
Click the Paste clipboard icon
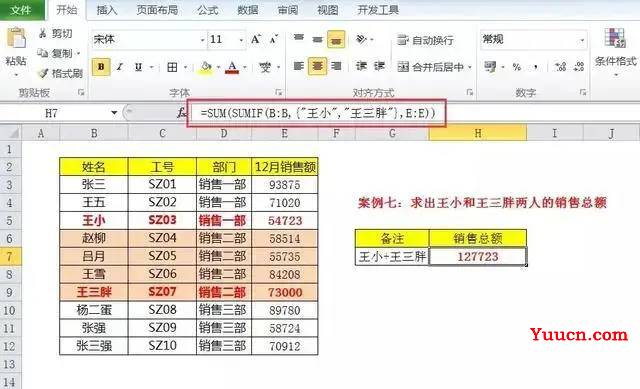(x=16, y=38)
